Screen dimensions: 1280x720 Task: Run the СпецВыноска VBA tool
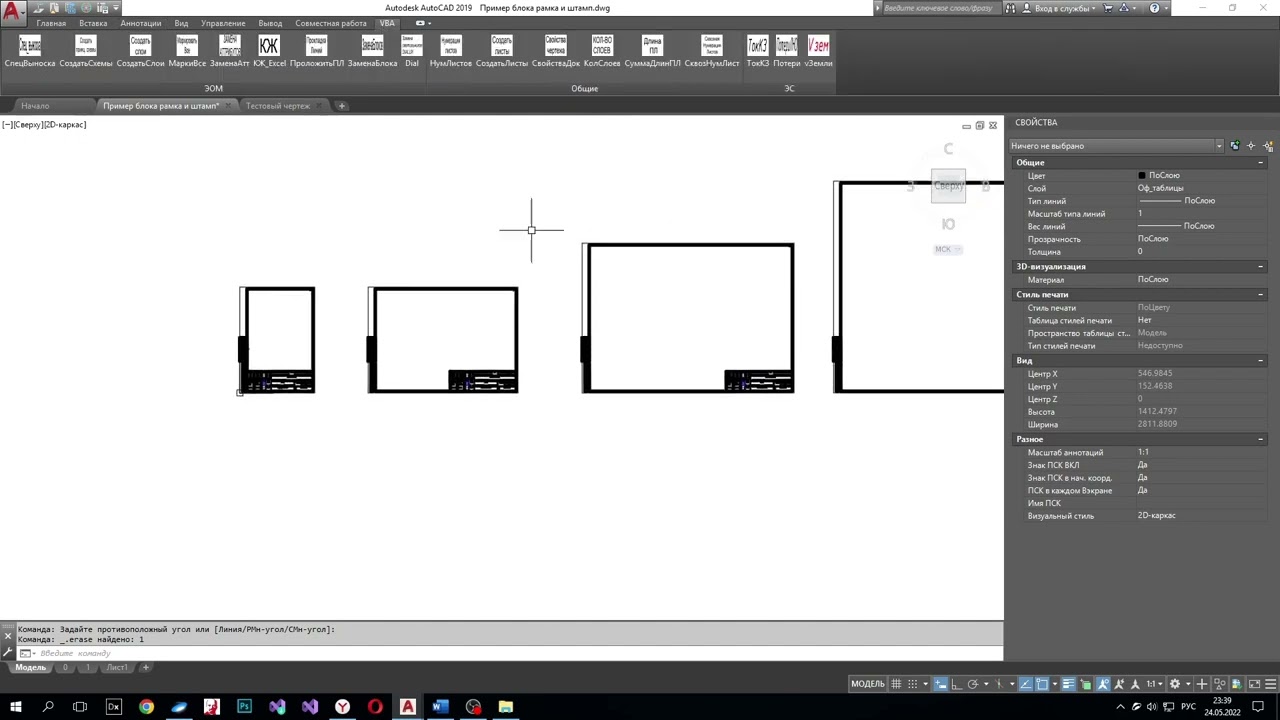[x=30, y=52]
